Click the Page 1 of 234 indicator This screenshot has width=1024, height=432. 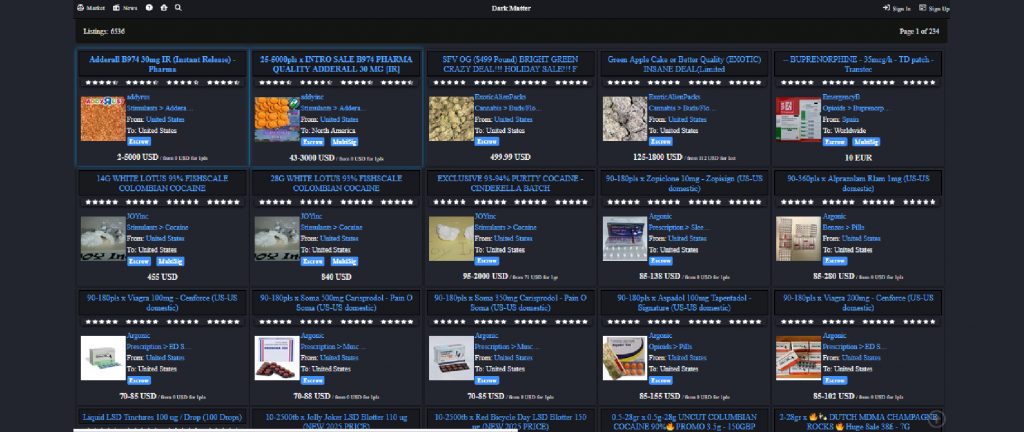[x=919, y=31]
